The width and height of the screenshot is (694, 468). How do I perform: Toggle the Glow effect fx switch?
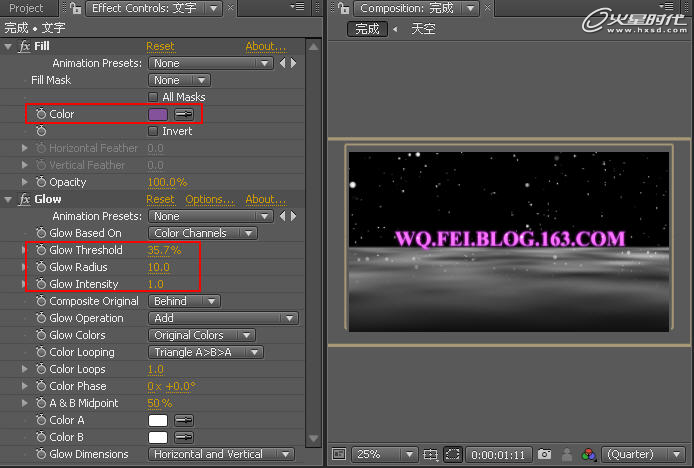pos(24,199)
